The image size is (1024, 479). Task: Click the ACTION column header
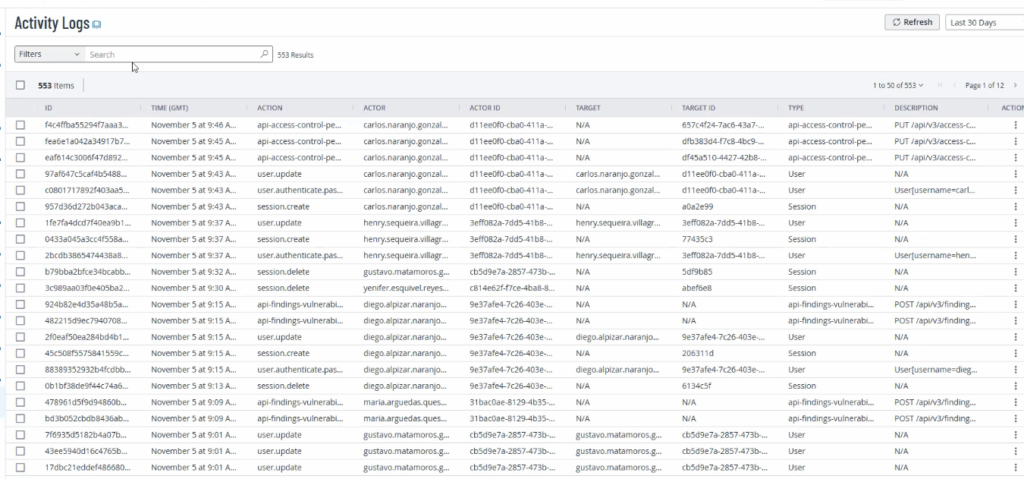[x=270, y=107]
